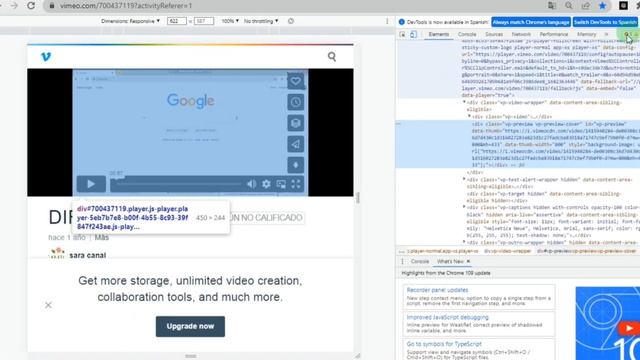Click the Más link
The width and height of the screenshot is (640, 360).
click(102, 237)
